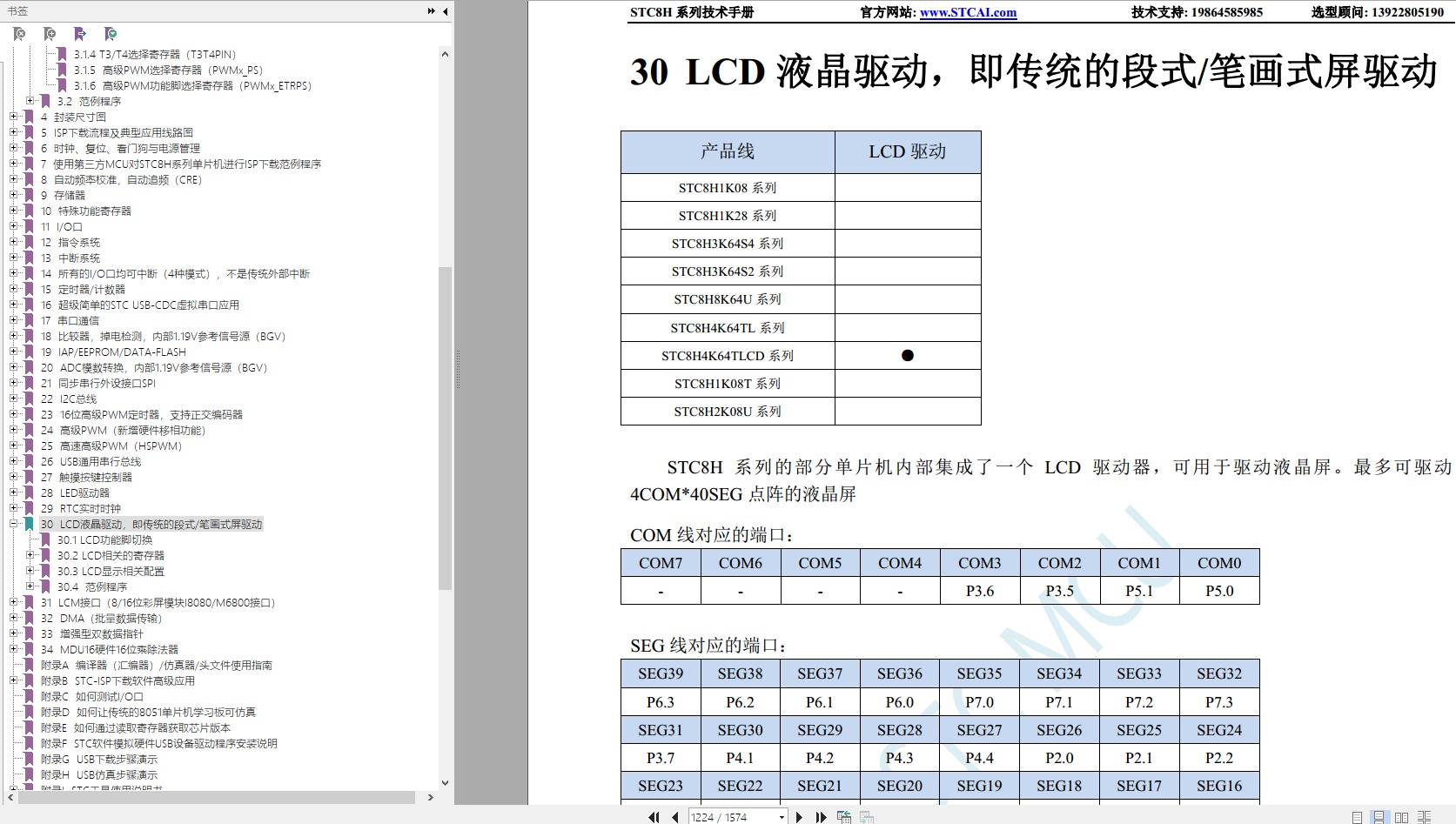This screenshot has height=824, width=1456.
Task: Click the 书签 panel title
Action: coord(17,11)
